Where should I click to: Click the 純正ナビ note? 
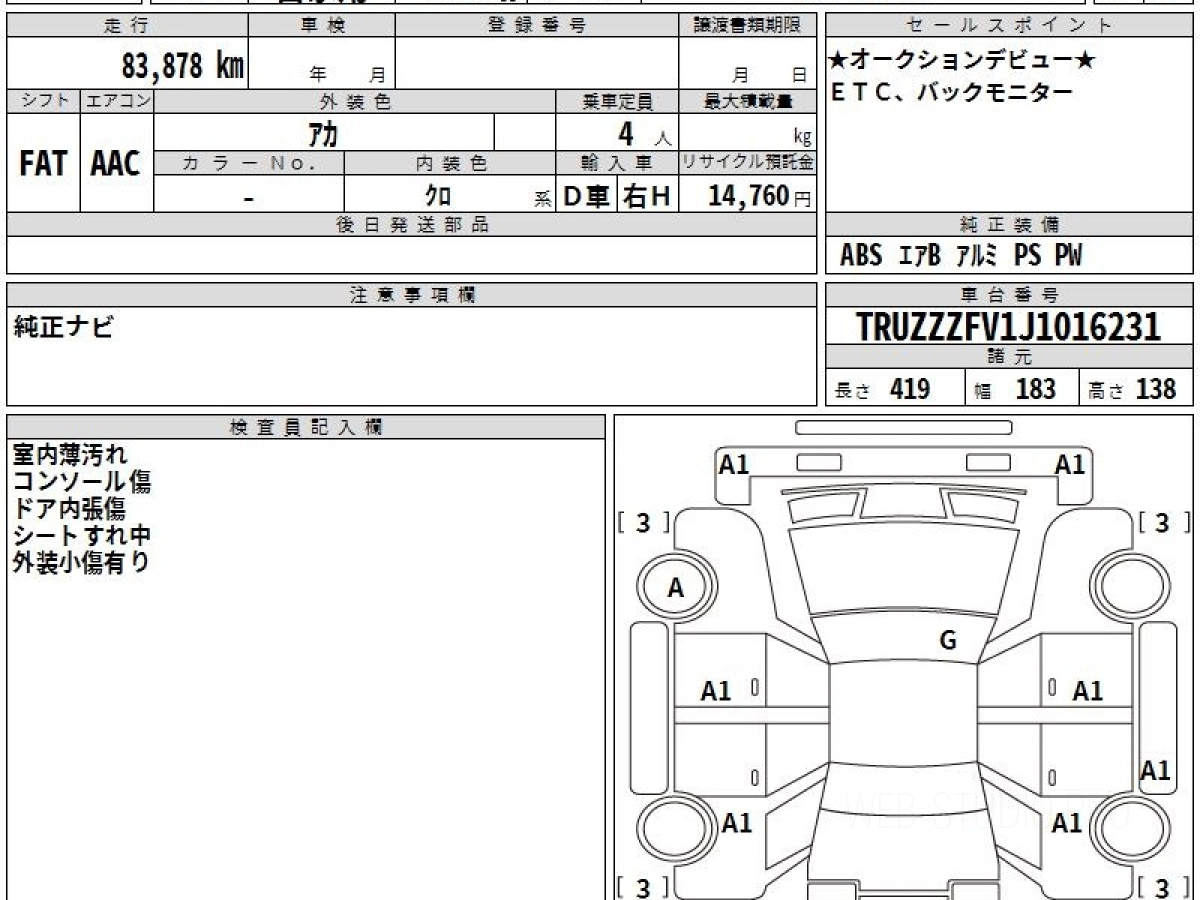tap(64, 326)
